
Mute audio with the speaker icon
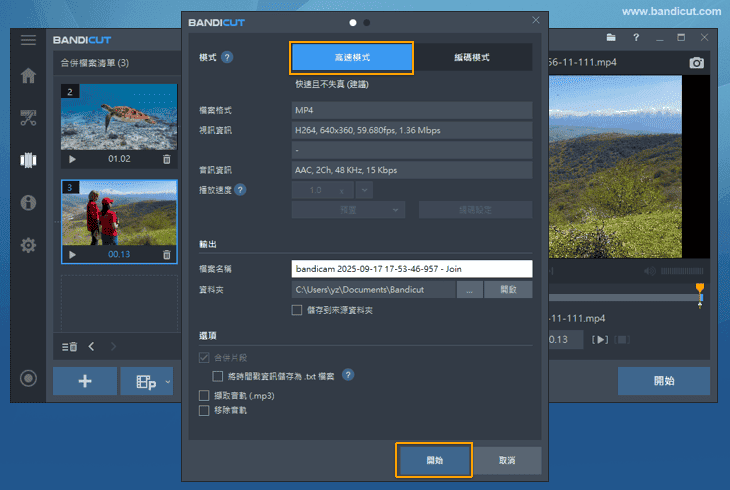click(650, 271)
